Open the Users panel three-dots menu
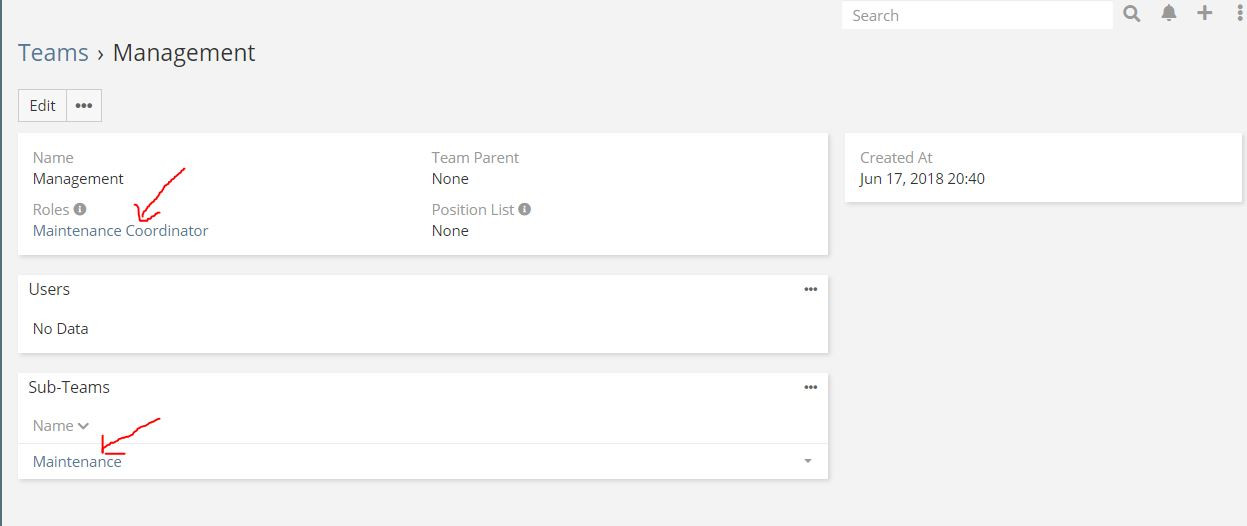1247x526 pixels. pos(810,290)
